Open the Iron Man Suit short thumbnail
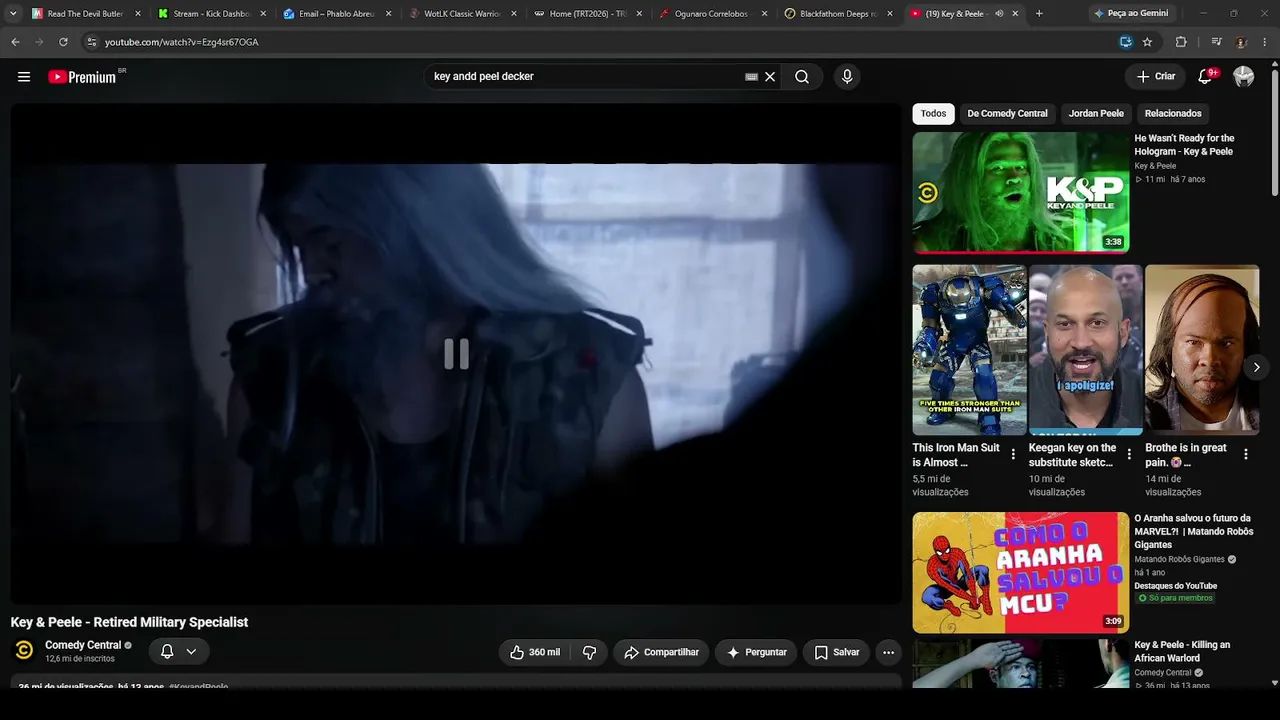 point(969,350)
